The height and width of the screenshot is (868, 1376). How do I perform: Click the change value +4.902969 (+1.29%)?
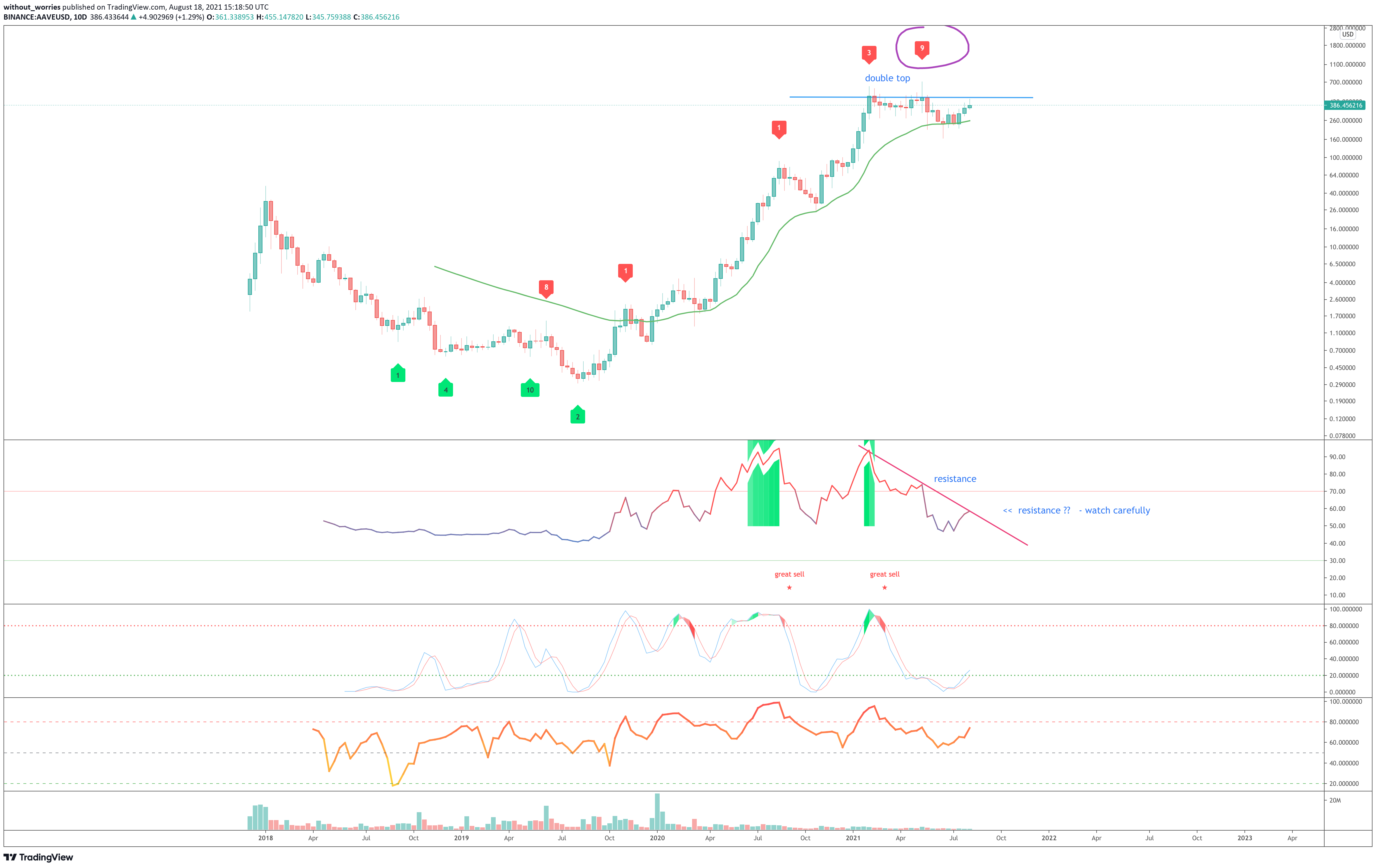(x=172, y=17)
